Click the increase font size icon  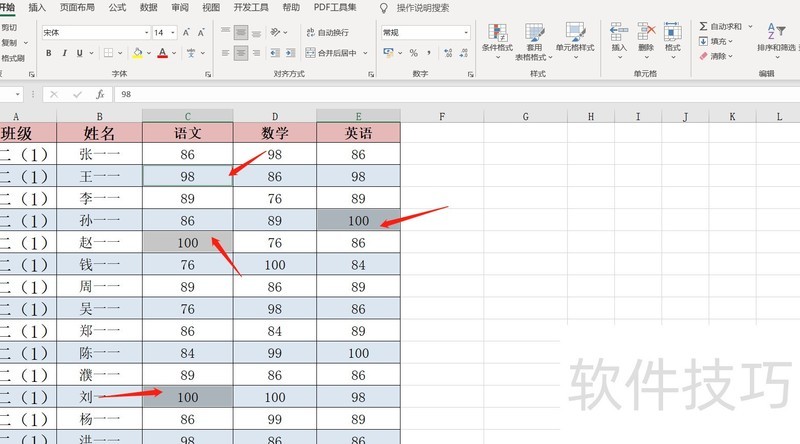coord(186,33)
